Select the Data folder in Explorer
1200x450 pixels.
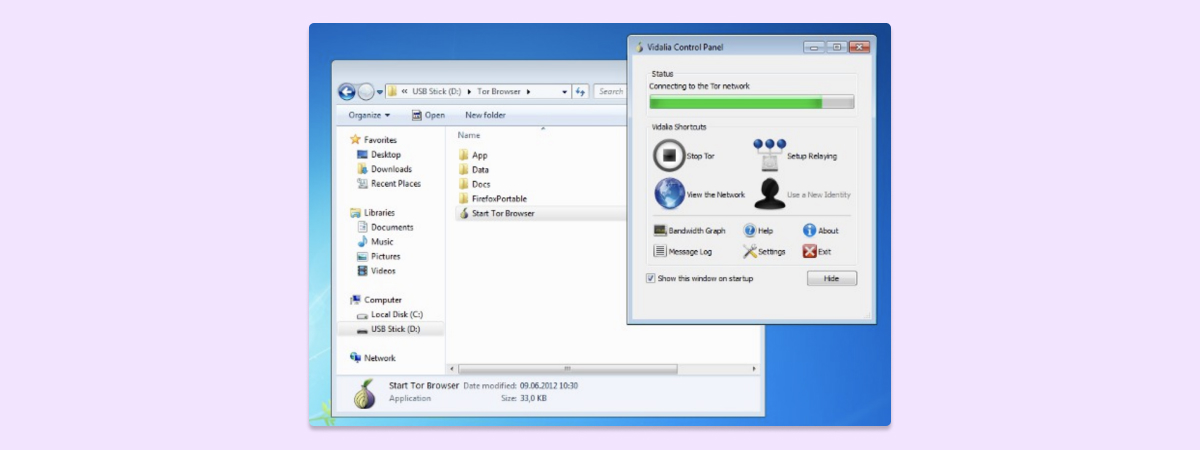(473, 170)
